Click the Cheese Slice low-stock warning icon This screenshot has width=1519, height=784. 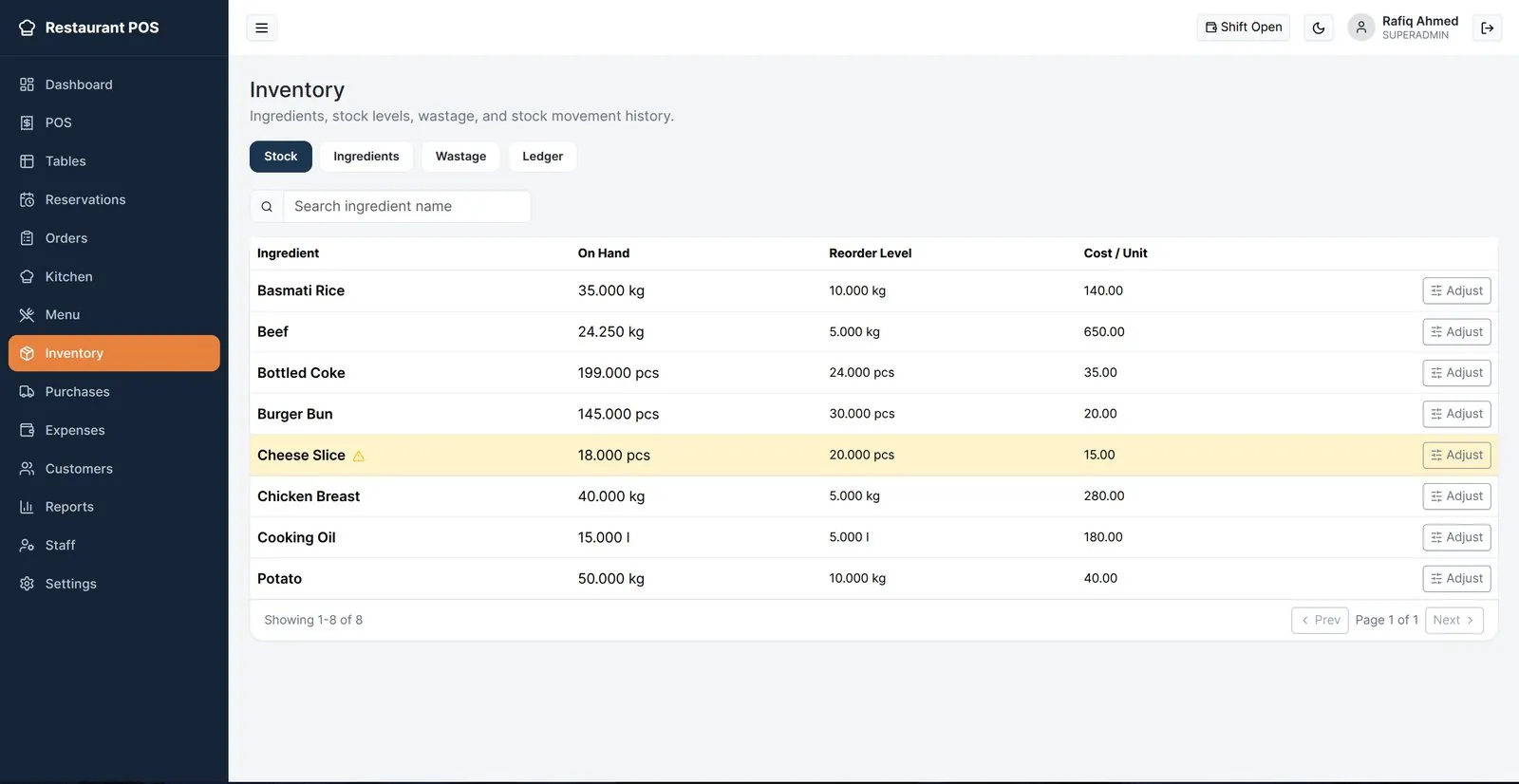(359, 456)
